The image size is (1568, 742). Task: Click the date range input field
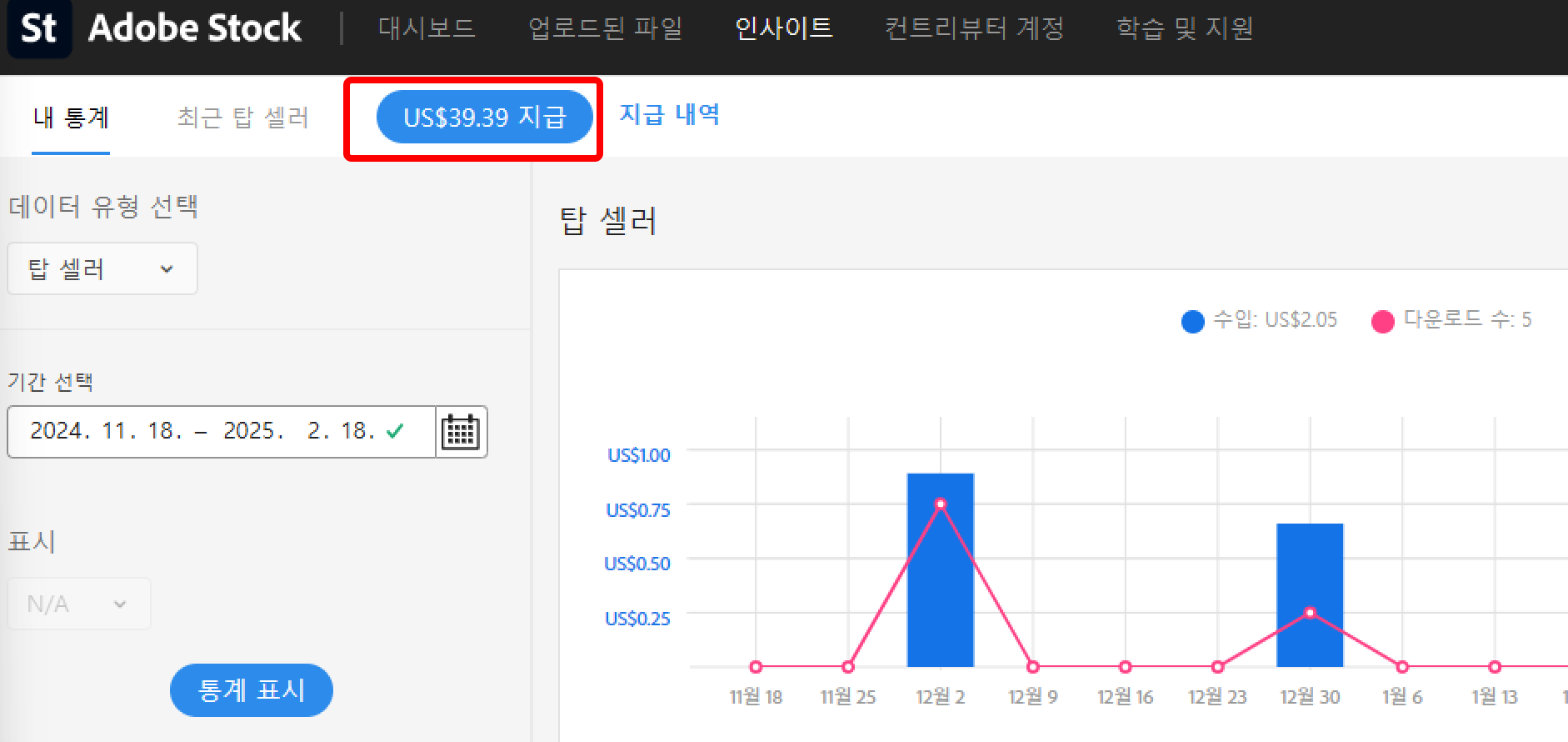tap(221, 432)
